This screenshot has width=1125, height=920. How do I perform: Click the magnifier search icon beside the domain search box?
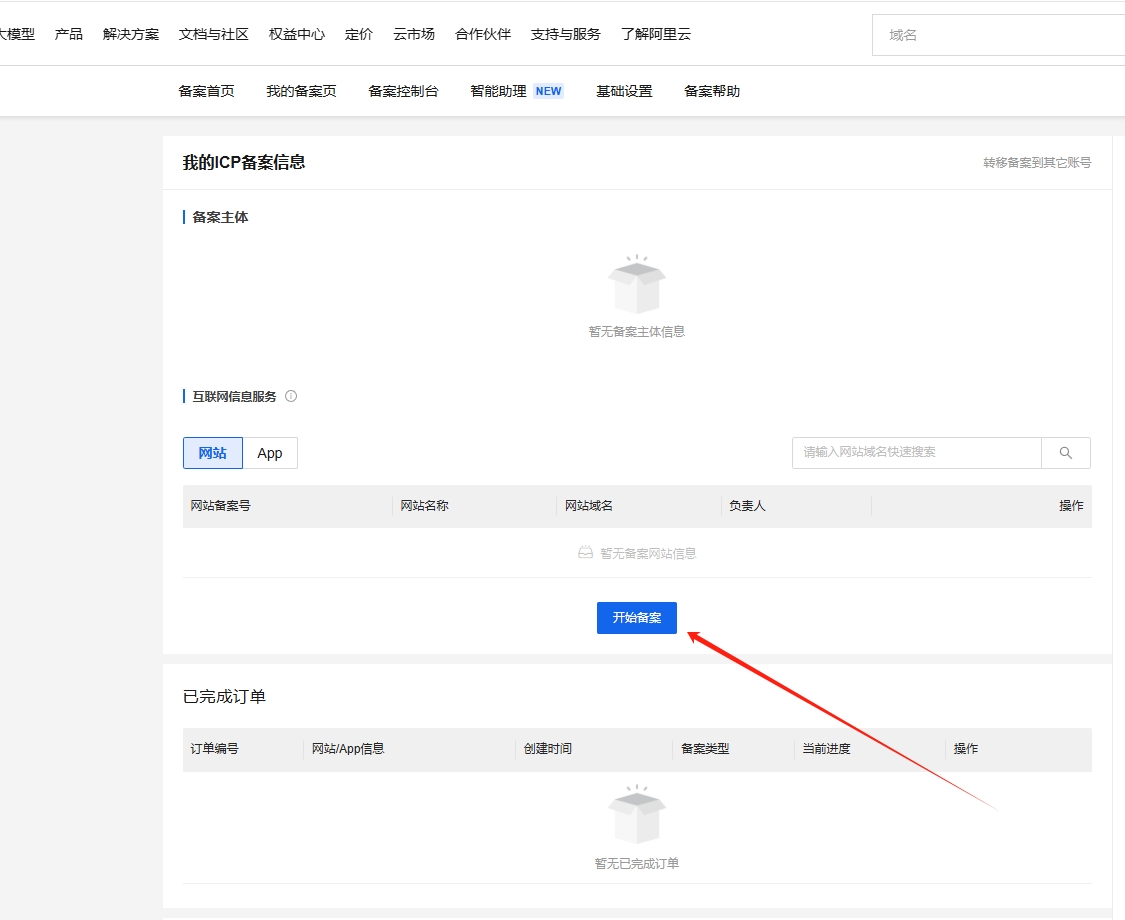[1065, 453]
